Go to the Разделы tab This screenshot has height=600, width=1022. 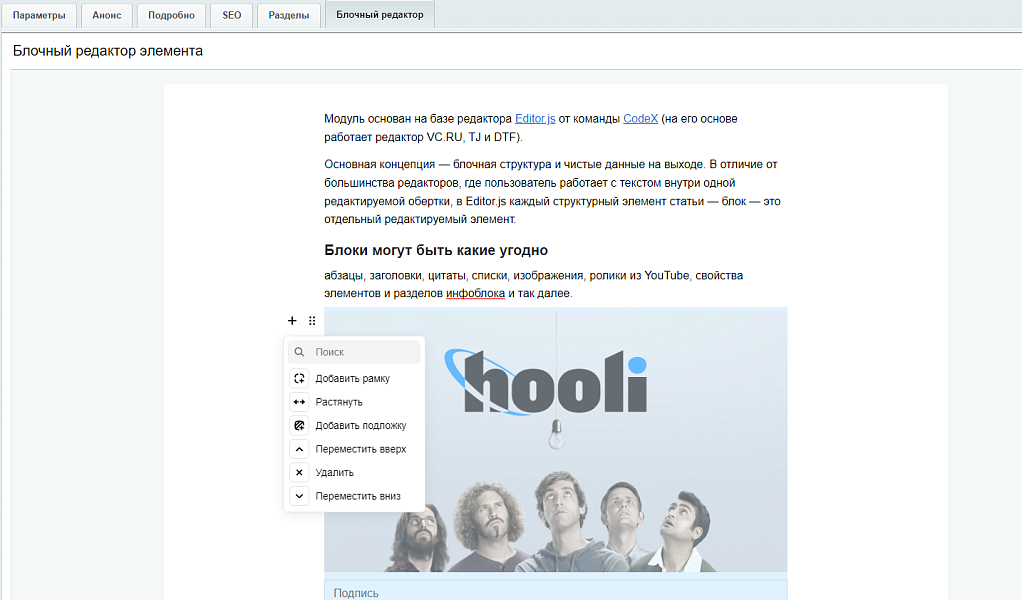click(289, 15)
